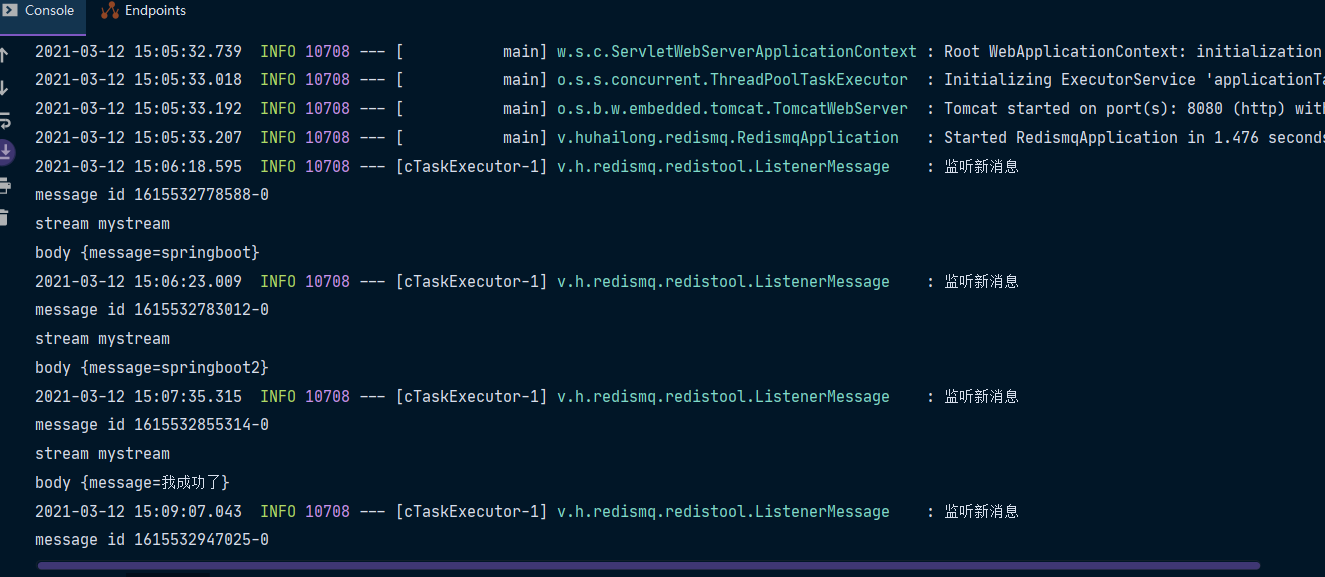Click the body {message=springboot} line

tap(147, 252)
